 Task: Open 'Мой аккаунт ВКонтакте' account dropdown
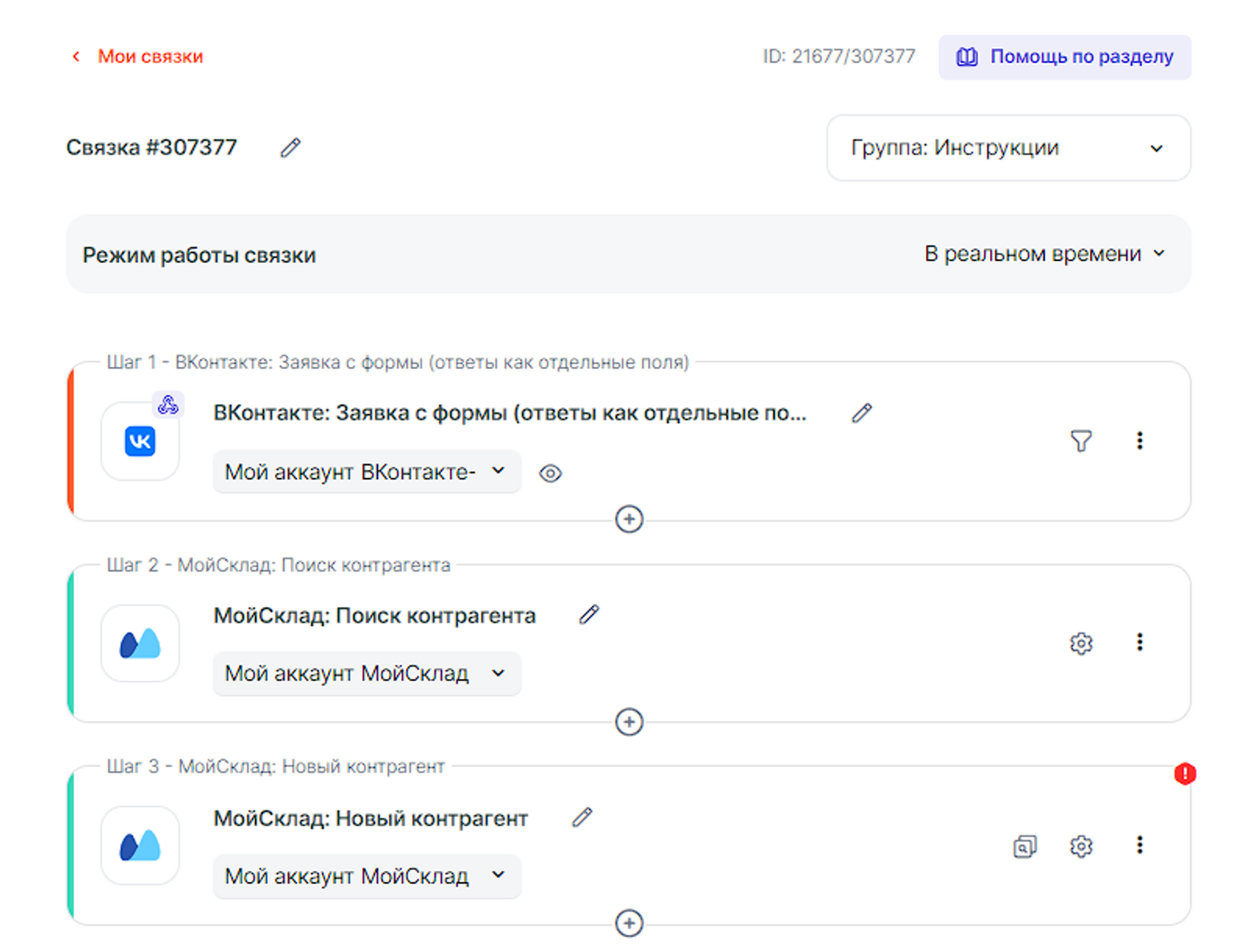point(366,472)
